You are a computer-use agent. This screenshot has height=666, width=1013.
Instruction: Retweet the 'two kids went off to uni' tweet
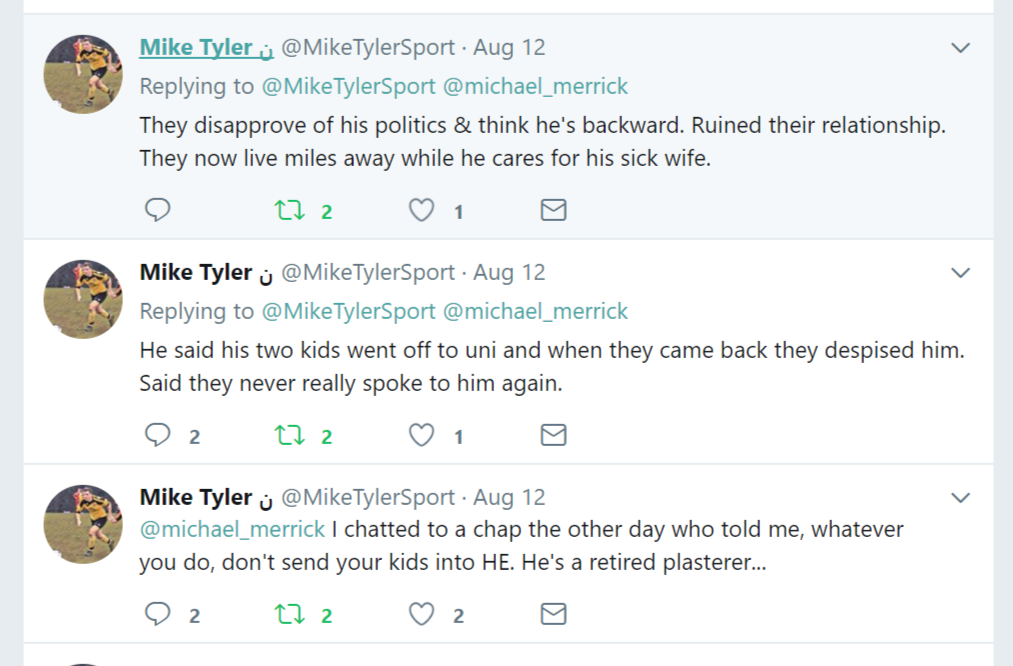289,435
